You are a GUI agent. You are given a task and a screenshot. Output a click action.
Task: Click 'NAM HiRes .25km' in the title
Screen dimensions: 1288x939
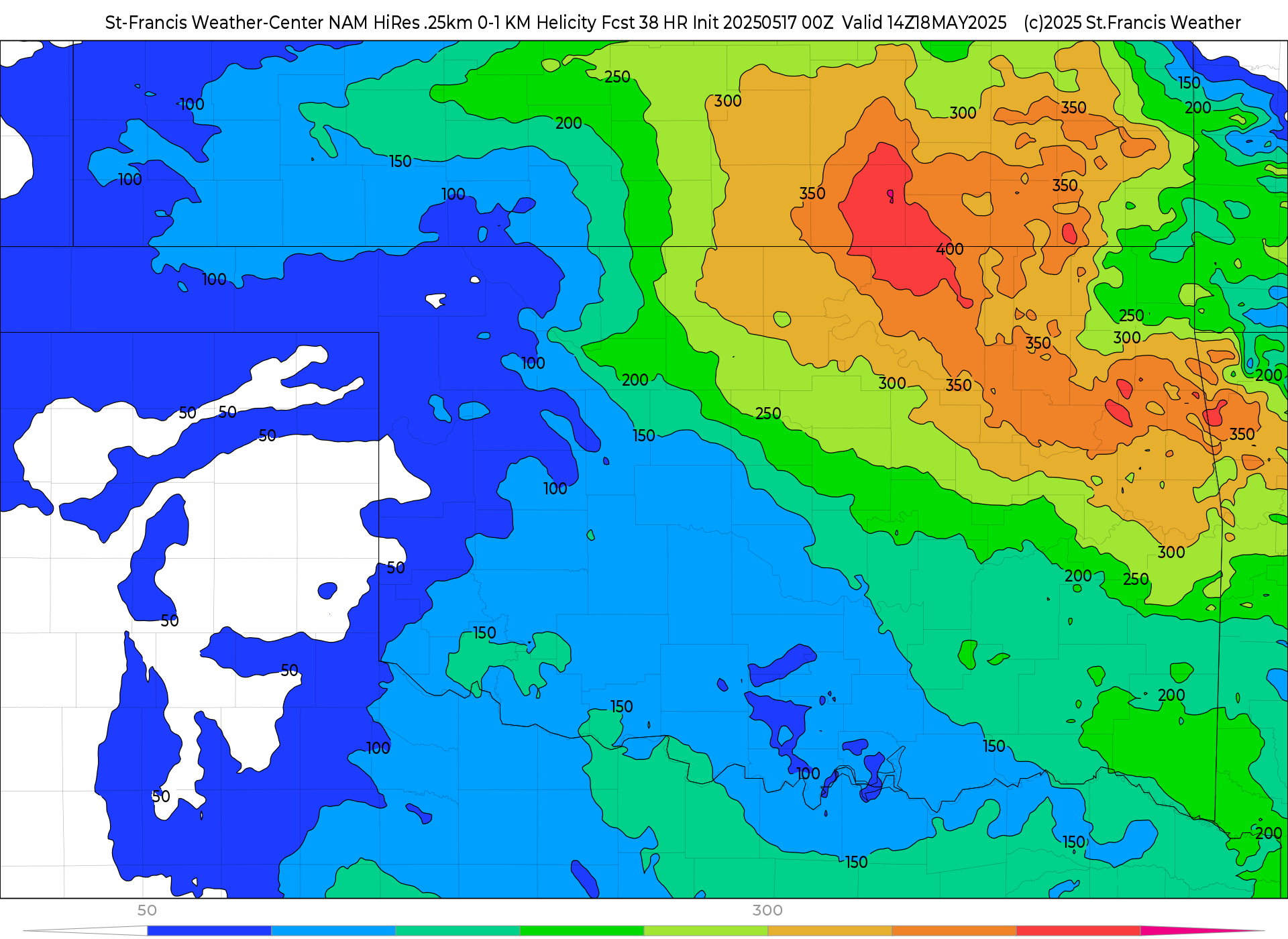tap(400, 23)
